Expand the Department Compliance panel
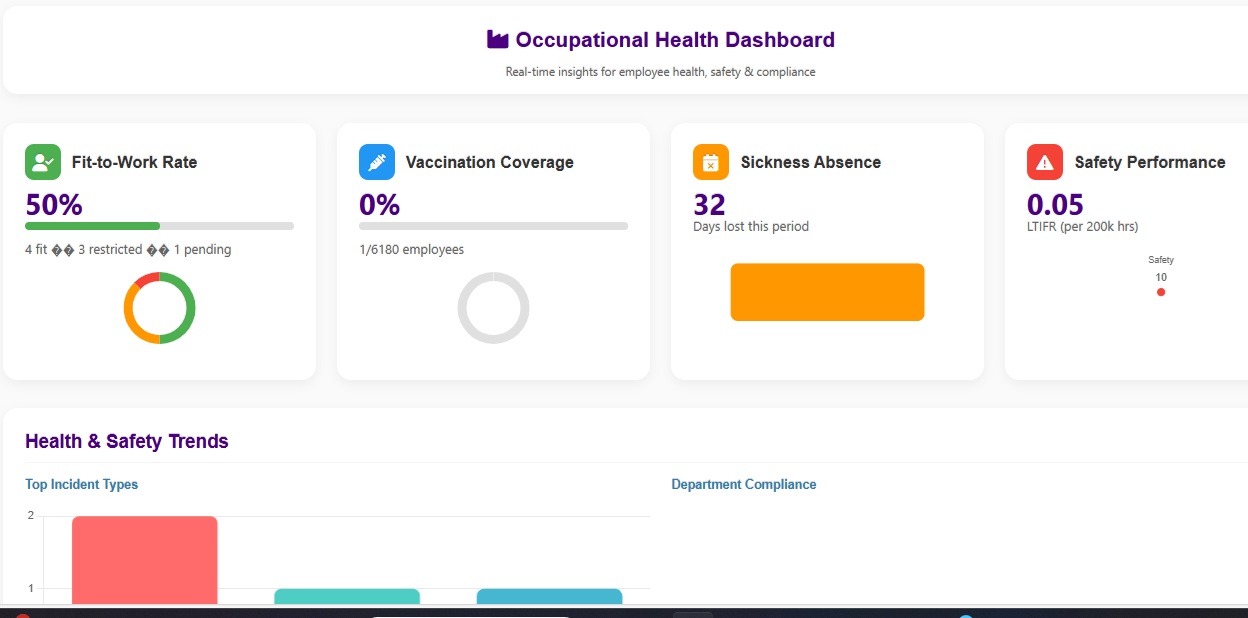The width and height of the screenshot is (1248, 618). point(744,484)
